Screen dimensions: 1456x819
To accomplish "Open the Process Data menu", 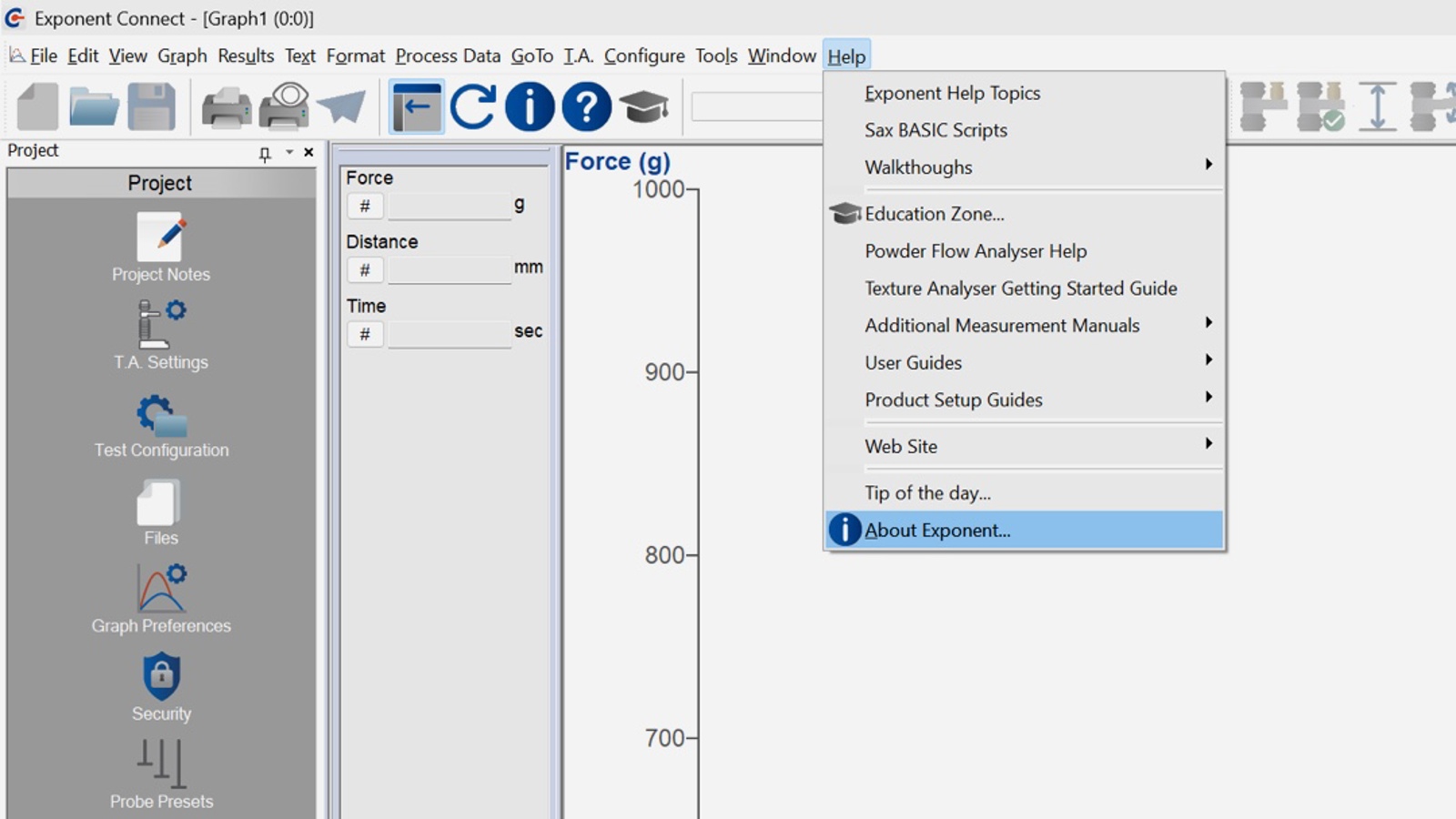I will tap(448, 56).
